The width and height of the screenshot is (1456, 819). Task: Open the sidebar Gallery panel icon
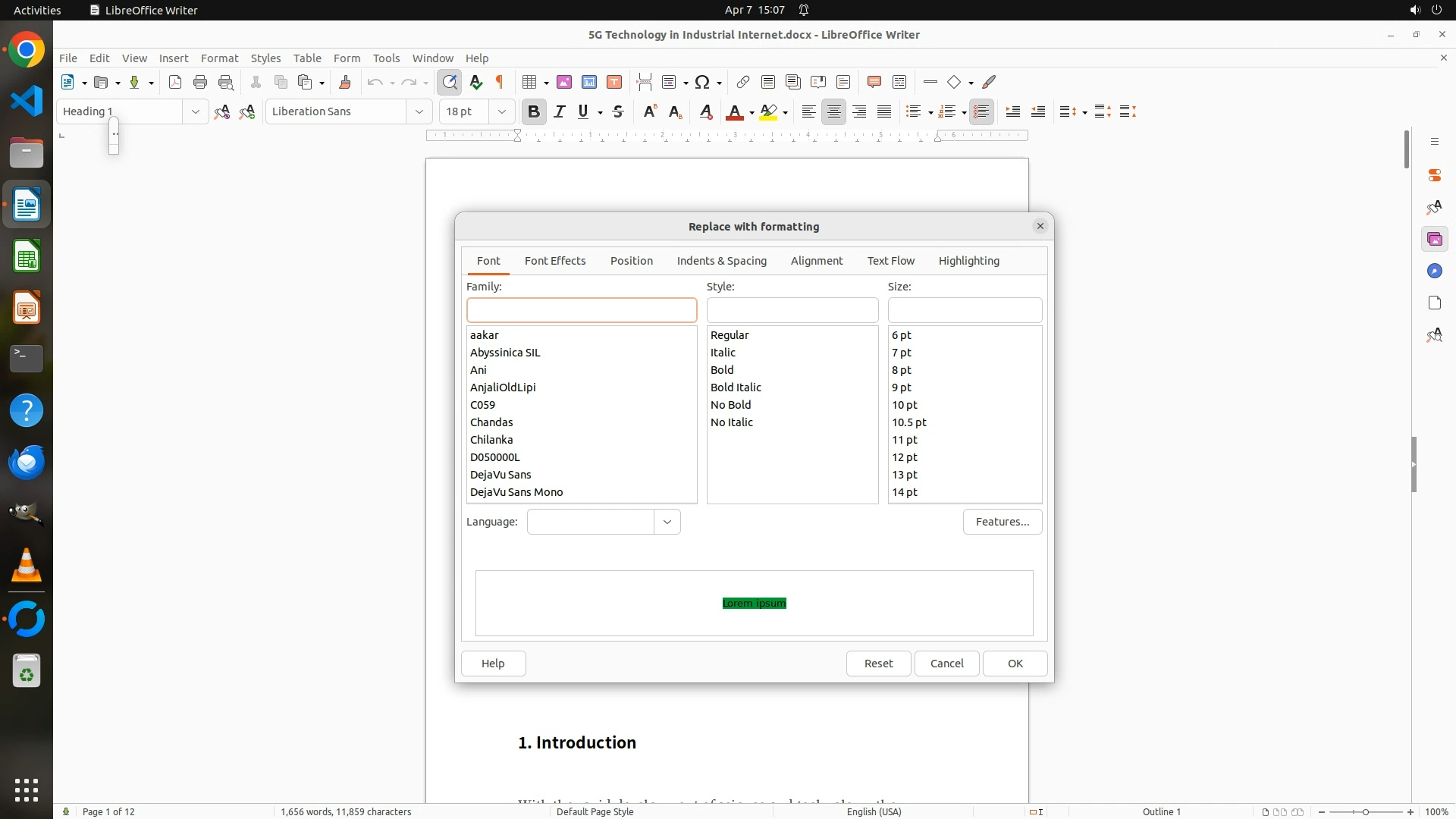tap(1434, 240)
